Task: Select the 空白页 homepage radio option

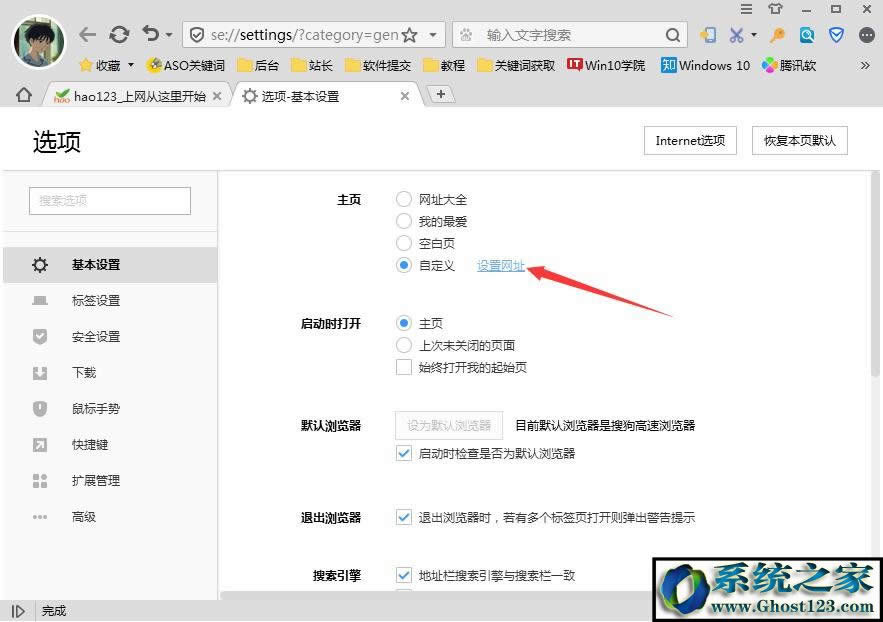Action: coord(404,243)
